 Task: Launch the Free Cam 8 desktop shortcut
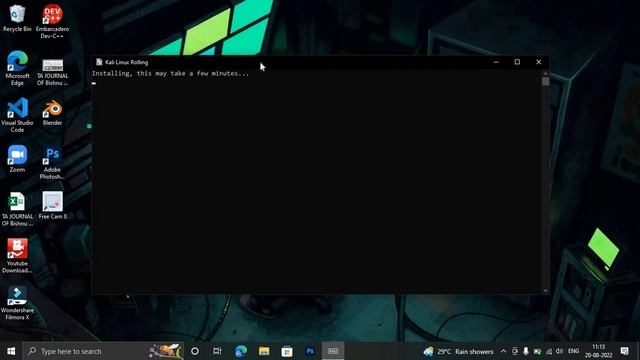click(x=52, y=205)
